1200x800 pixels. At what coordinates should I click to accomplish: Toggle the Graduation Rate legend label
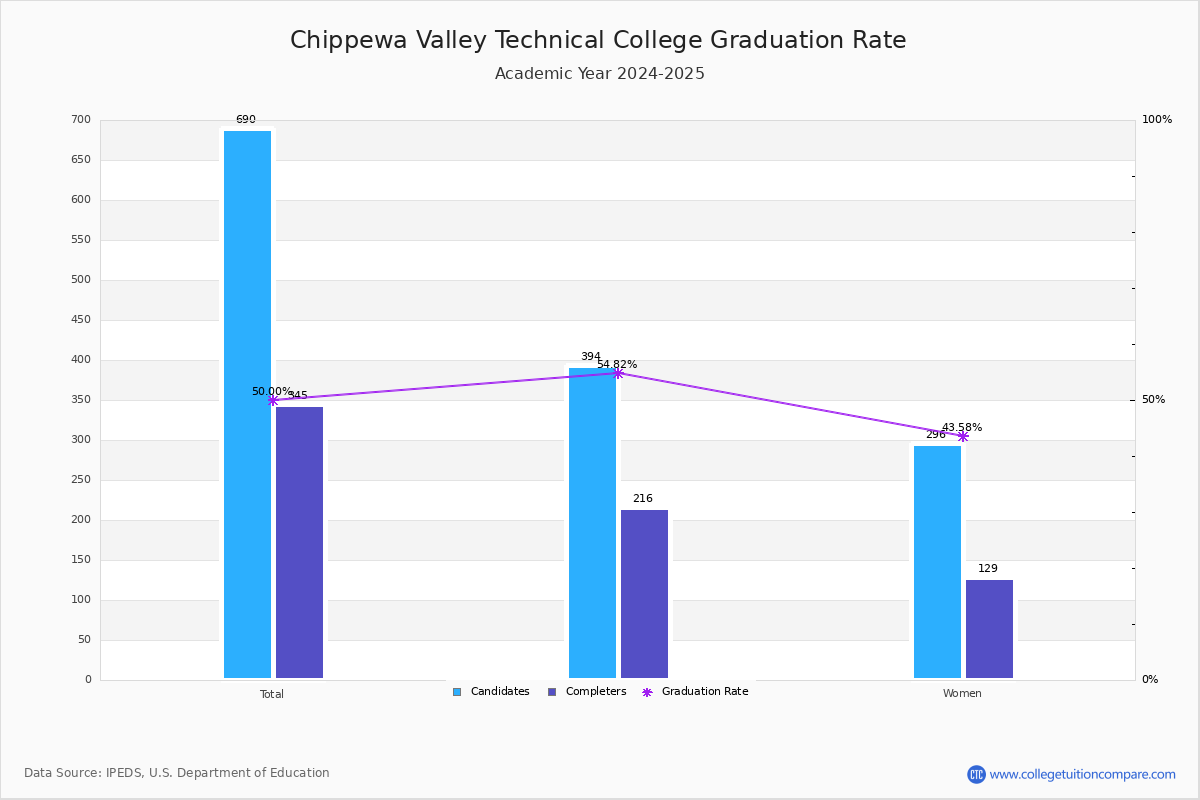[705, 692]
